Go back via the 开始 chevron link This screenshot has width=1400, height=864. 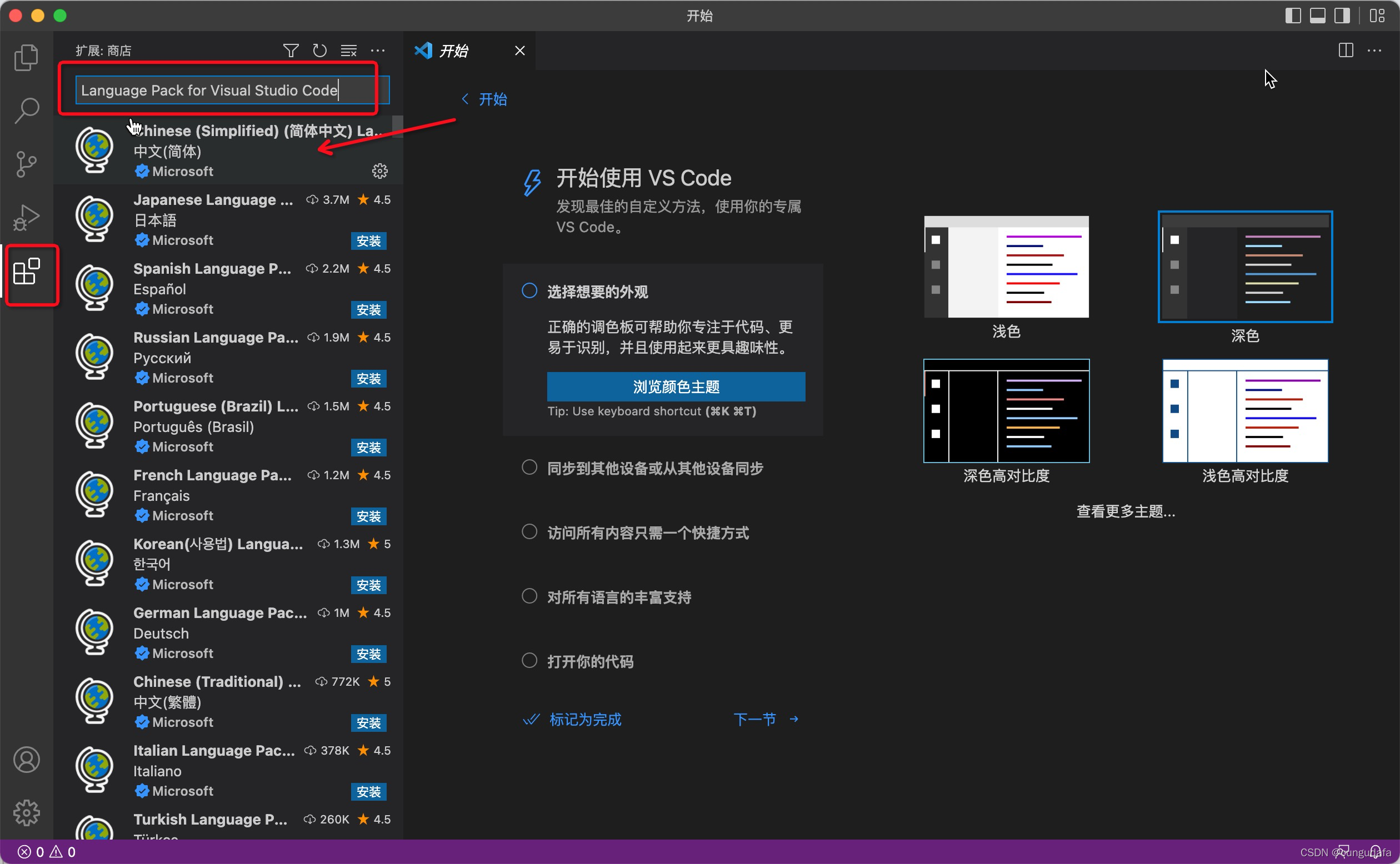(x=484, y=99)
